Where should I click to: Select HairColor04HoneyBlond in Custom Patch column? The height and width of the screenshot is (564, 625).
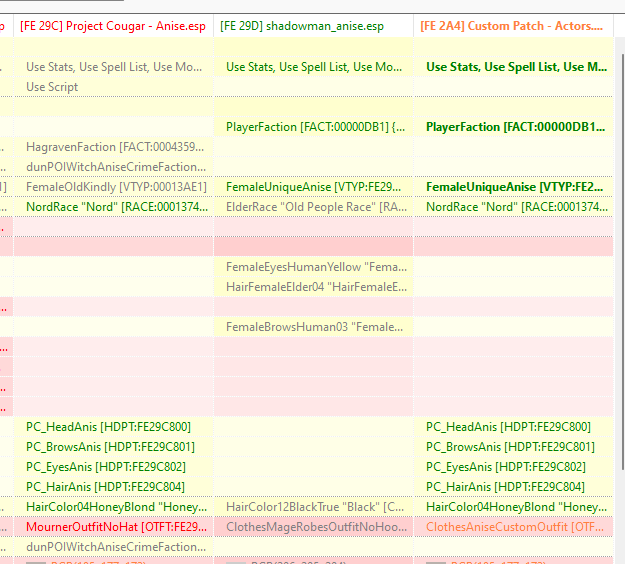(513, 507)
